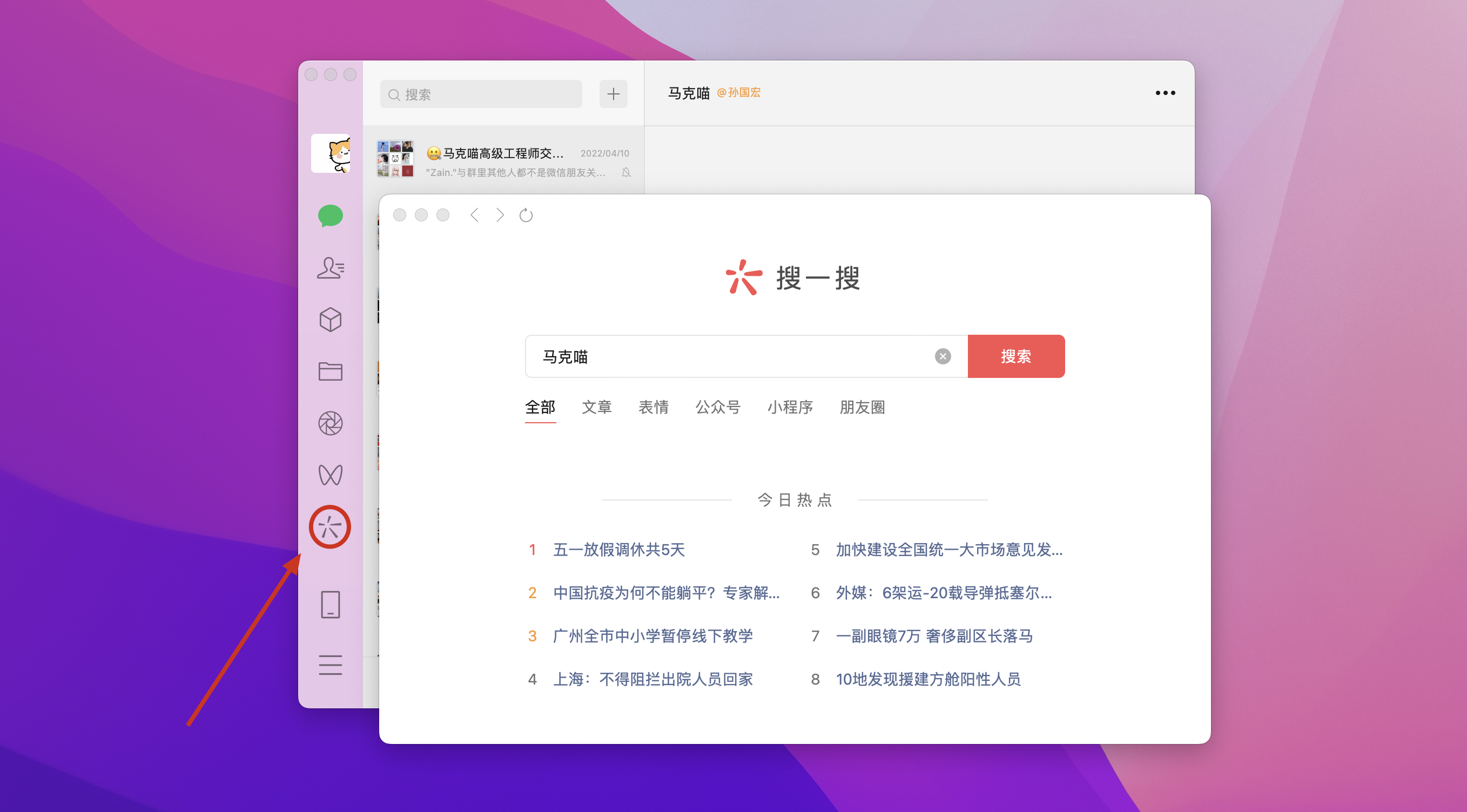Open the Contacts icon in sidebar
This screenshot has width=1467, height=812.
pyautogui.click(x=331, y=268)
